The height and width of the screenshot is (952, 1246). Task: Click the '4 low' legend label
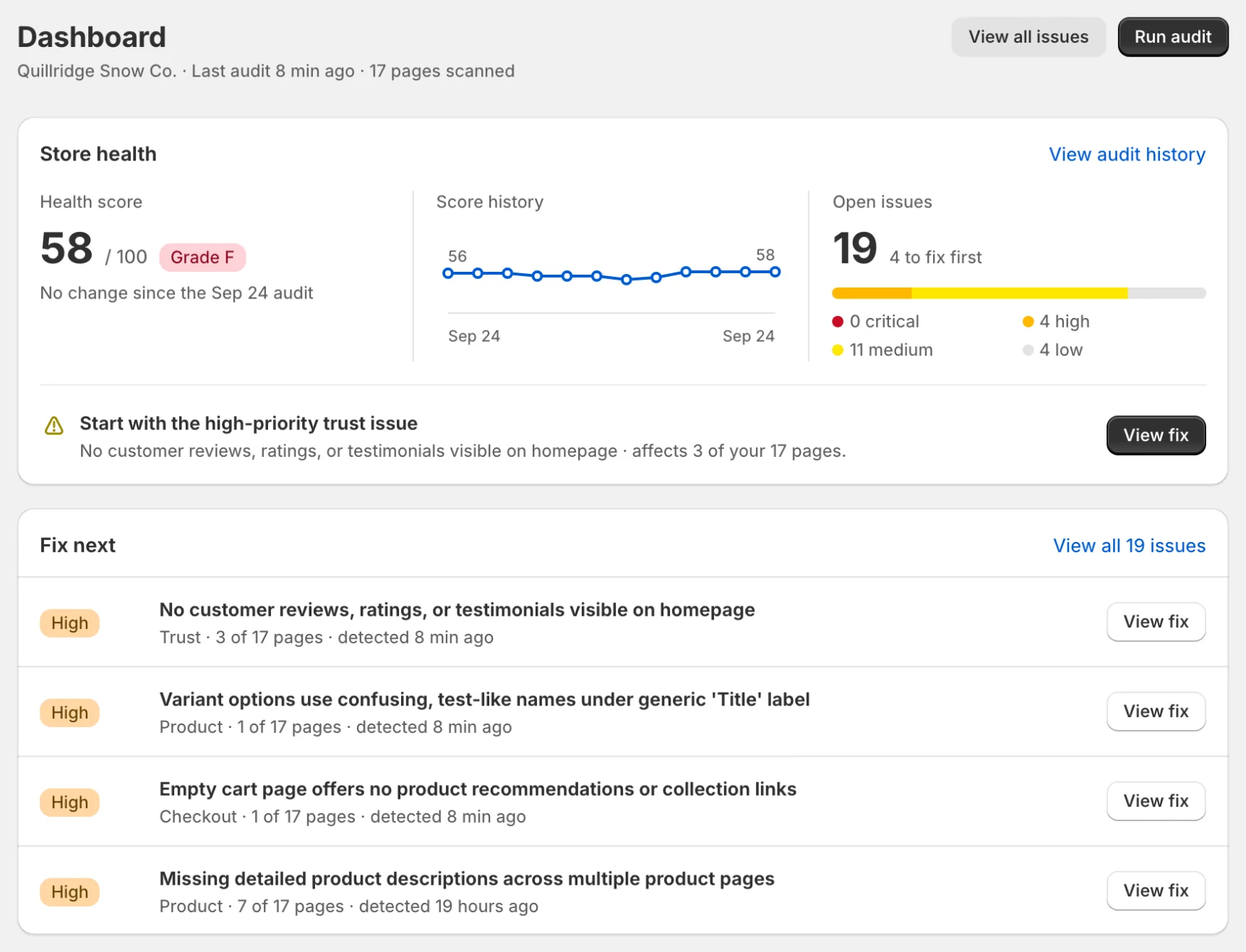tap(1061, 350)
